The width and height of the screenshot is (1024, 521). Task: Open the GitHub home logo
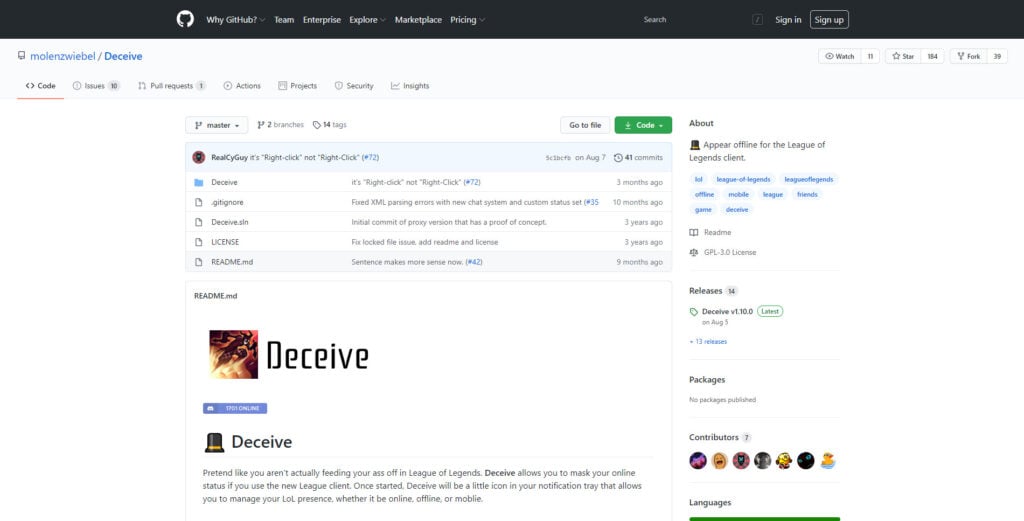click(x=185, y=19)
